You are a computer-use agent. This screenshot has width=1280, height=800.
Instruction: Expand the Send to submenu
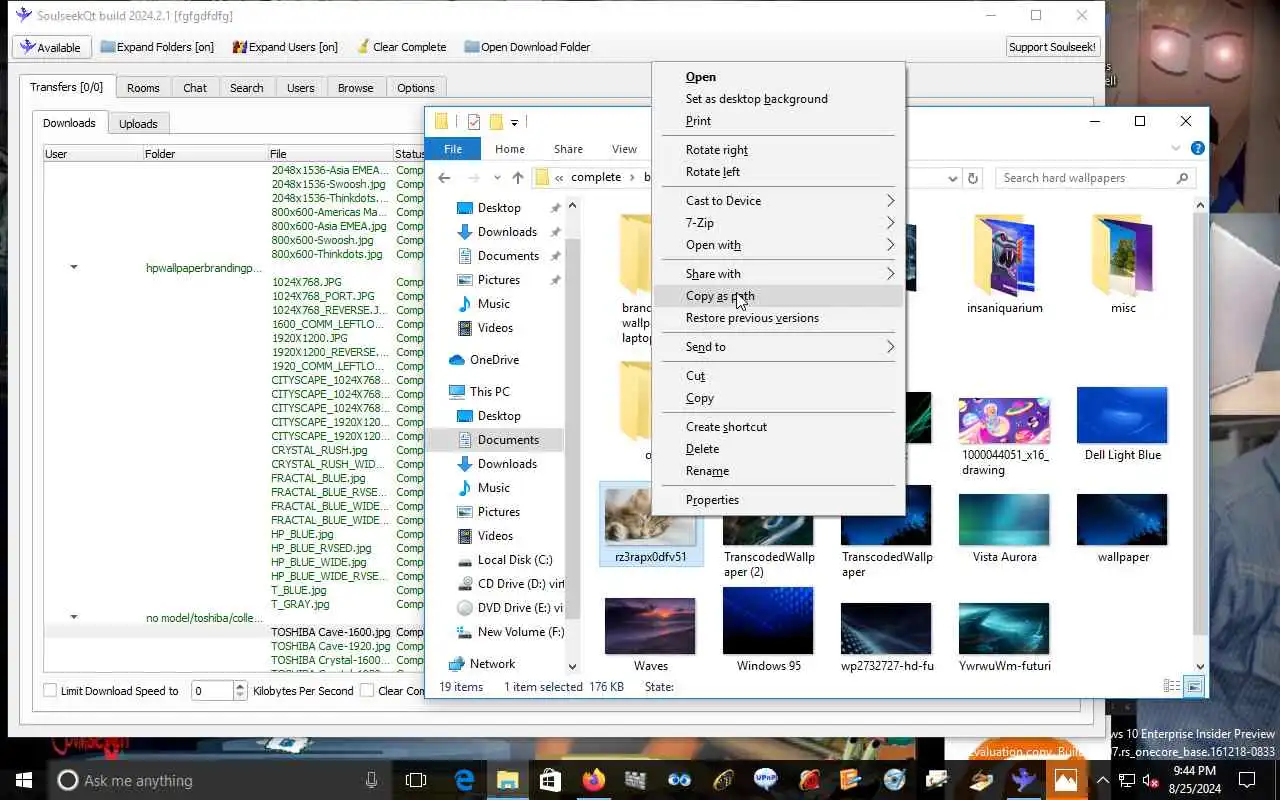click(778, 347)
